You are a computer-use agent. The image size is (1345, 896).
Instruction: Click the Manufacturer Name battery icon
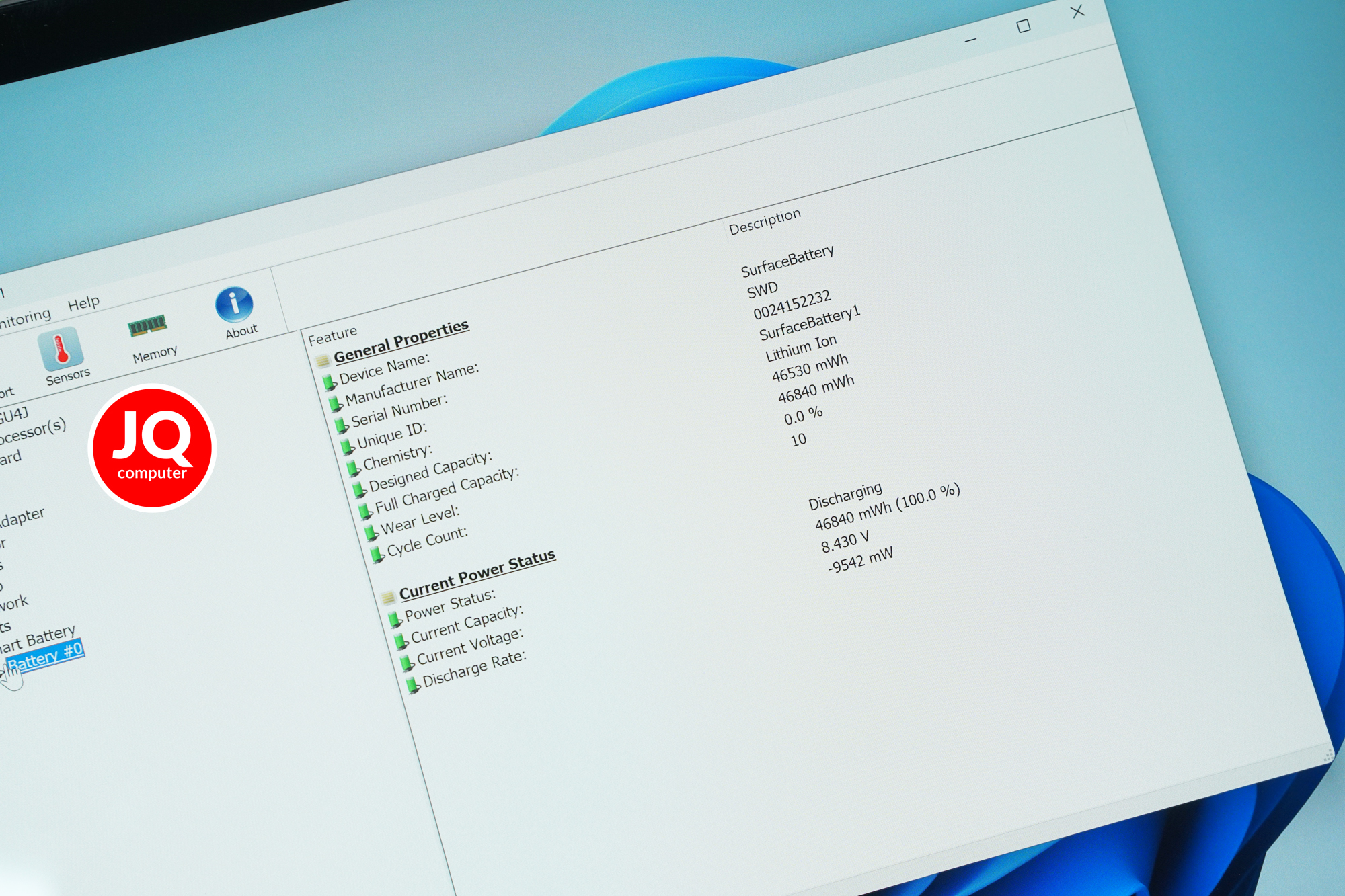[335, 403]
